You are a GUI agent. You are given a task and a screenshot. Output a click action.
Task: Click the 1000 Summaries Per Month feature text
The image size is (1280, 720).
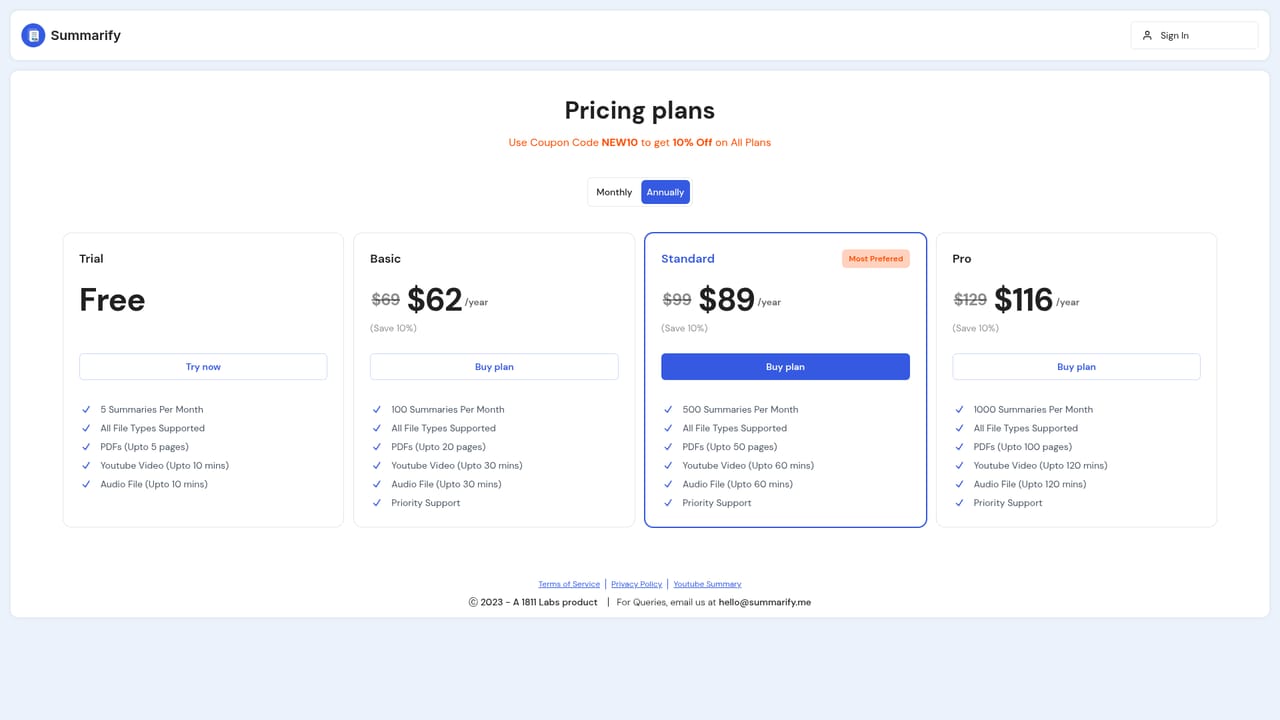point(1033,410)
